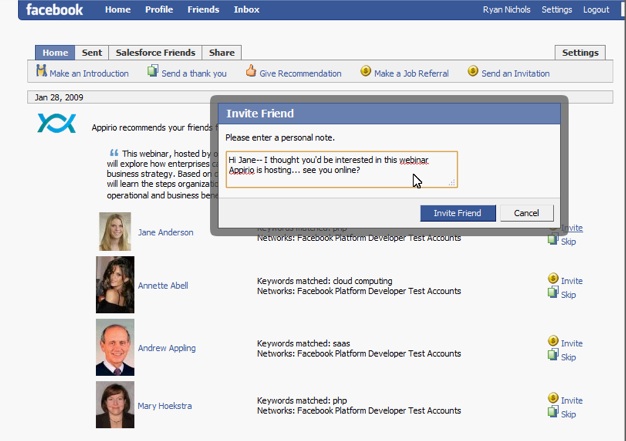The height and width of the screenshot is (441, 626).
Task: Confirm with the Invite Friend button
Action: tap(458, 213)
